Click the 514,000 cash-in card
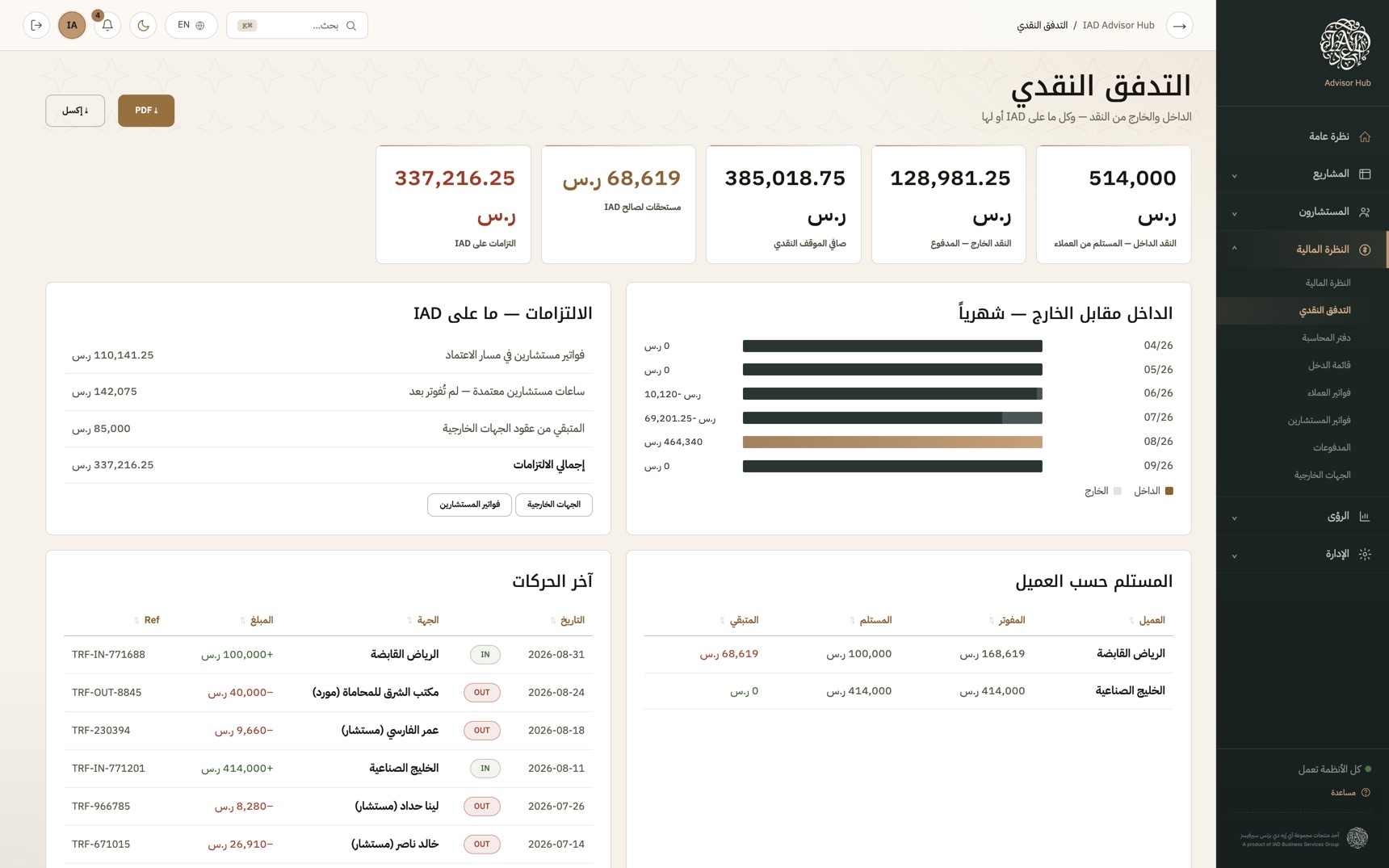This screenshot has width=1389, height=868. [x=1114, y=204]
